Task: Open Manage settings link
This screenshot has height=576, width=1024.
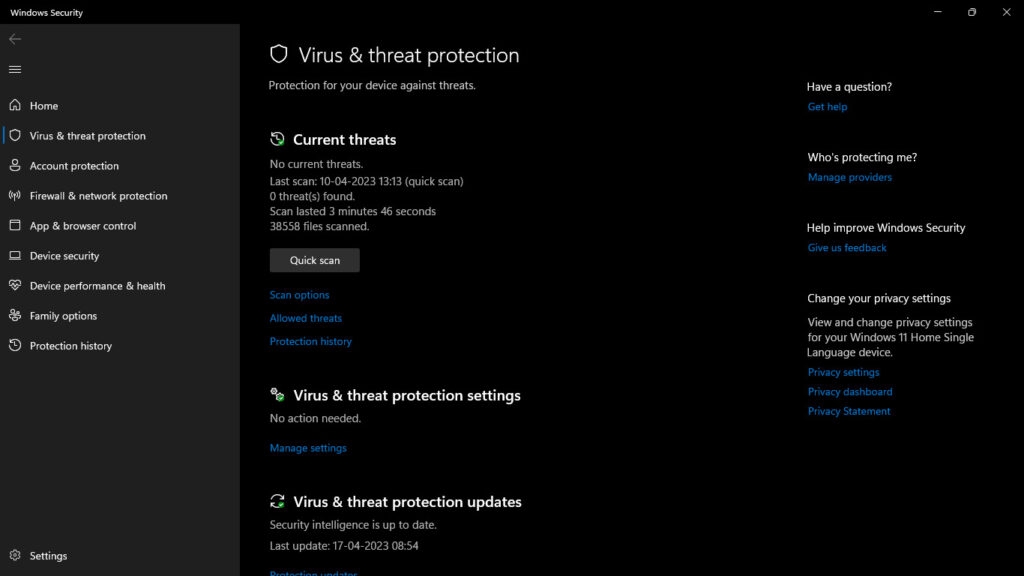Action: tap(308, 448)
